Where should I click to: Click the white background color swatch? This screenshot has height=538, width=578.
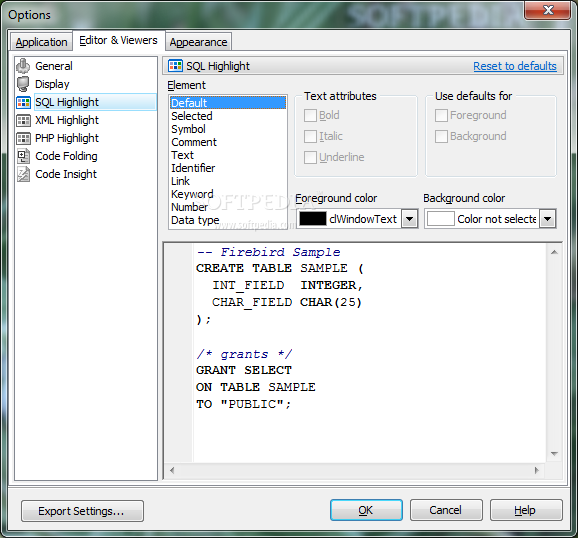pos(441,219)
